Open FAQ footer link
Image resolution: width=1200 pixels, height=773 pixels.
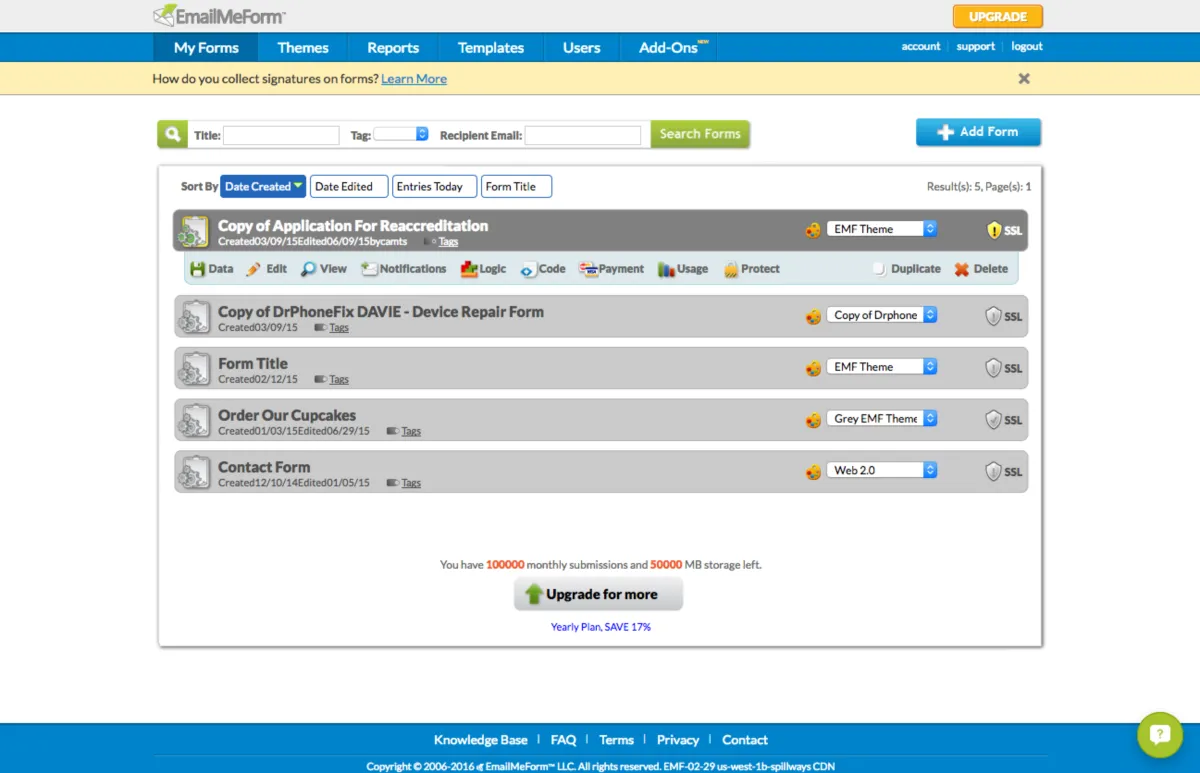coord(563,740)
